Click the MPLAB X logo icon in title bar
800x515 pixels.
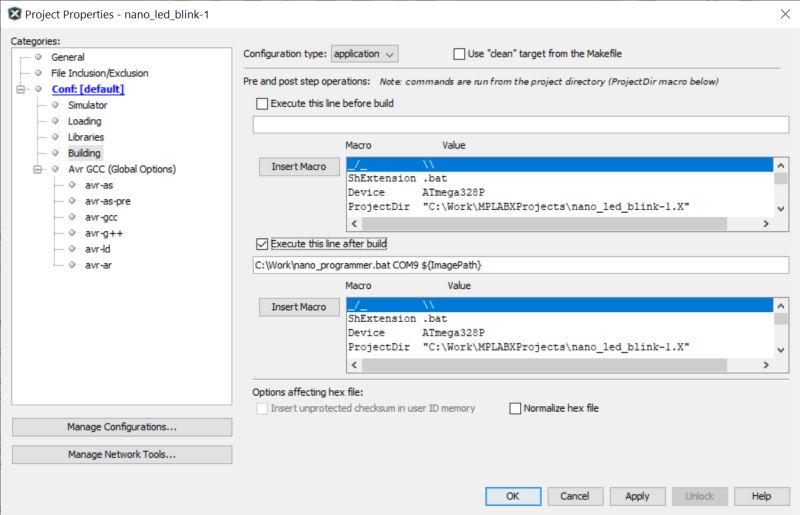click(14, 14)
